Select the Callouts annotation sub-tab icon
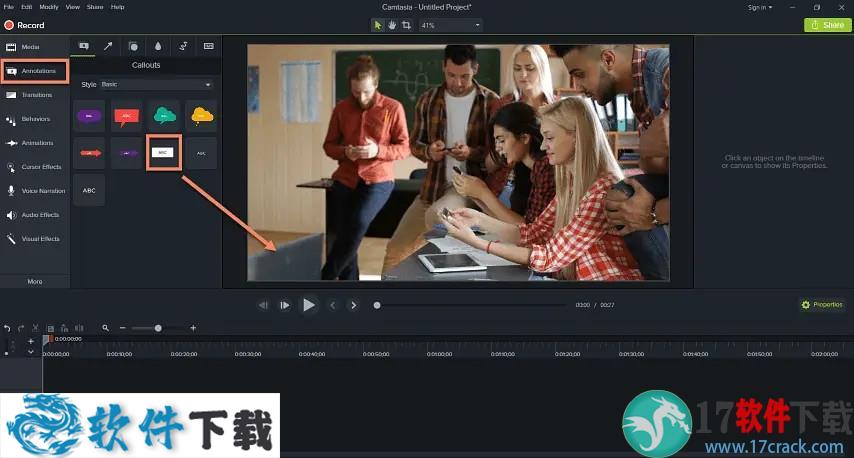Screen dimensions: 854x458 [x=84, y=46]
